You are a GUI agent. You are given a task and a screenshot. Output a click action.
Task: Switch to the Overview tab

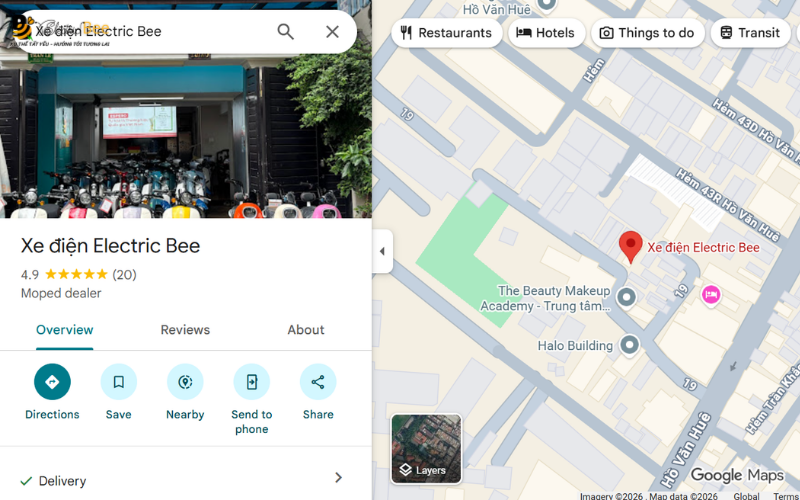65,330
